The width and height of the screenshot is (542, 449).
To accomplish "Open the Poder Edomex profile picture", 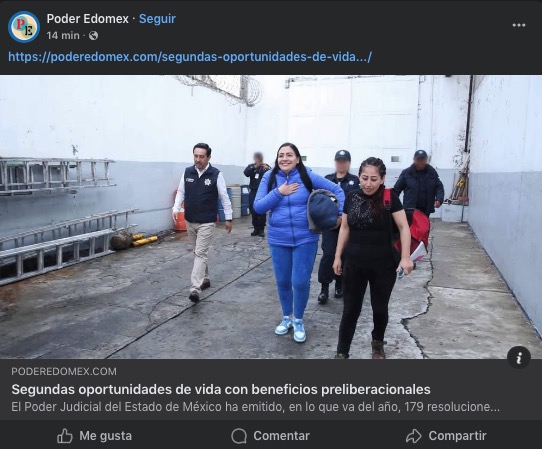I will (24, 27).
